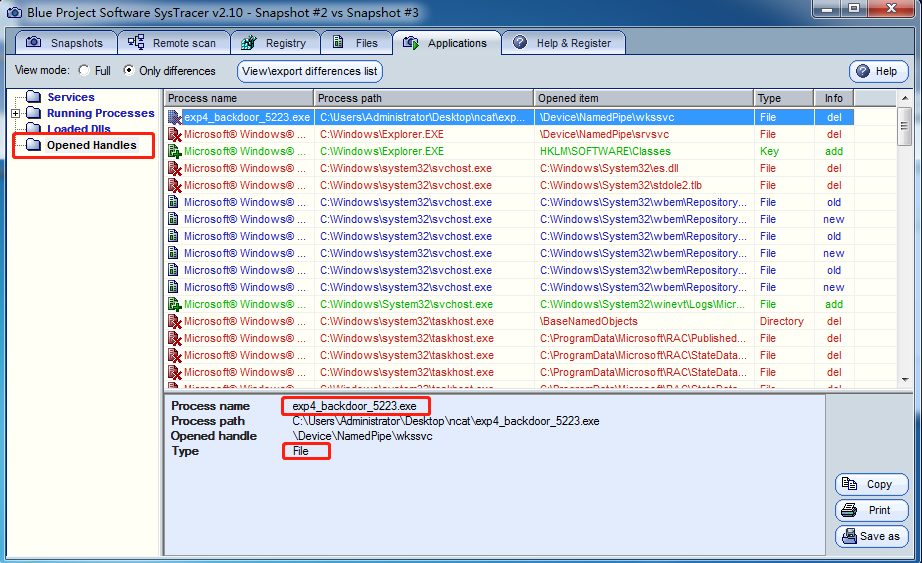This screenshot has height=563, width=922.
Task: Sort by Process name column header
Action: pos(239,98)
